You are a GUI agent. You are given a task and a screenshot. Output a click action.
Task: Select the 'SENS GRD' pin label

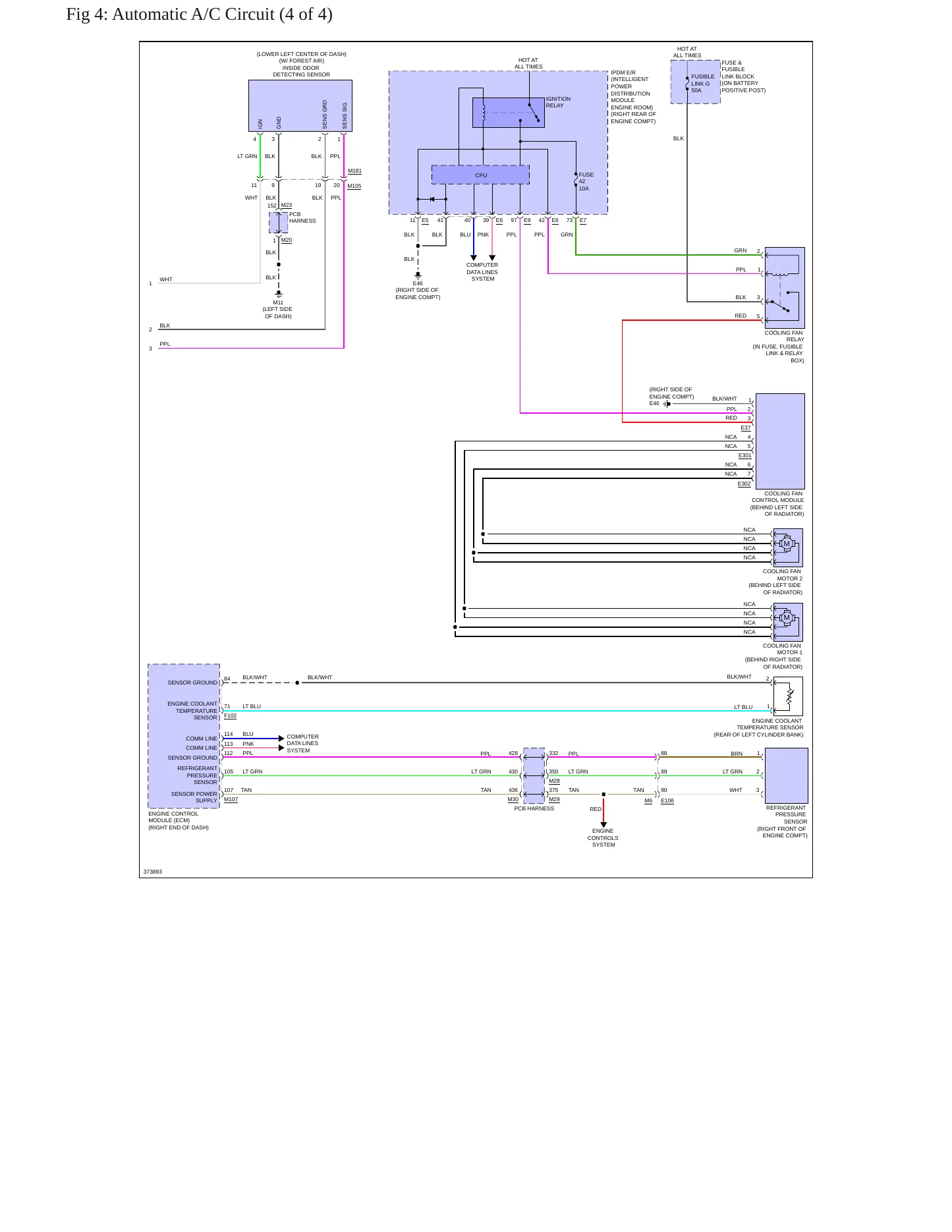coord(325,115)
